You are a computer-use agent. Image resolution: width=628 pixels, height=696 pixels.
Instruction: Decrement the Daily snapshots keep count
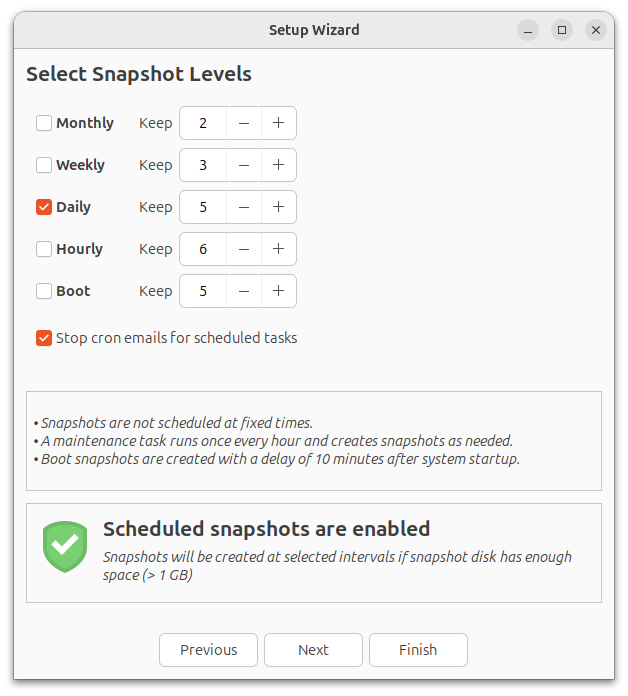pos(243,207)
